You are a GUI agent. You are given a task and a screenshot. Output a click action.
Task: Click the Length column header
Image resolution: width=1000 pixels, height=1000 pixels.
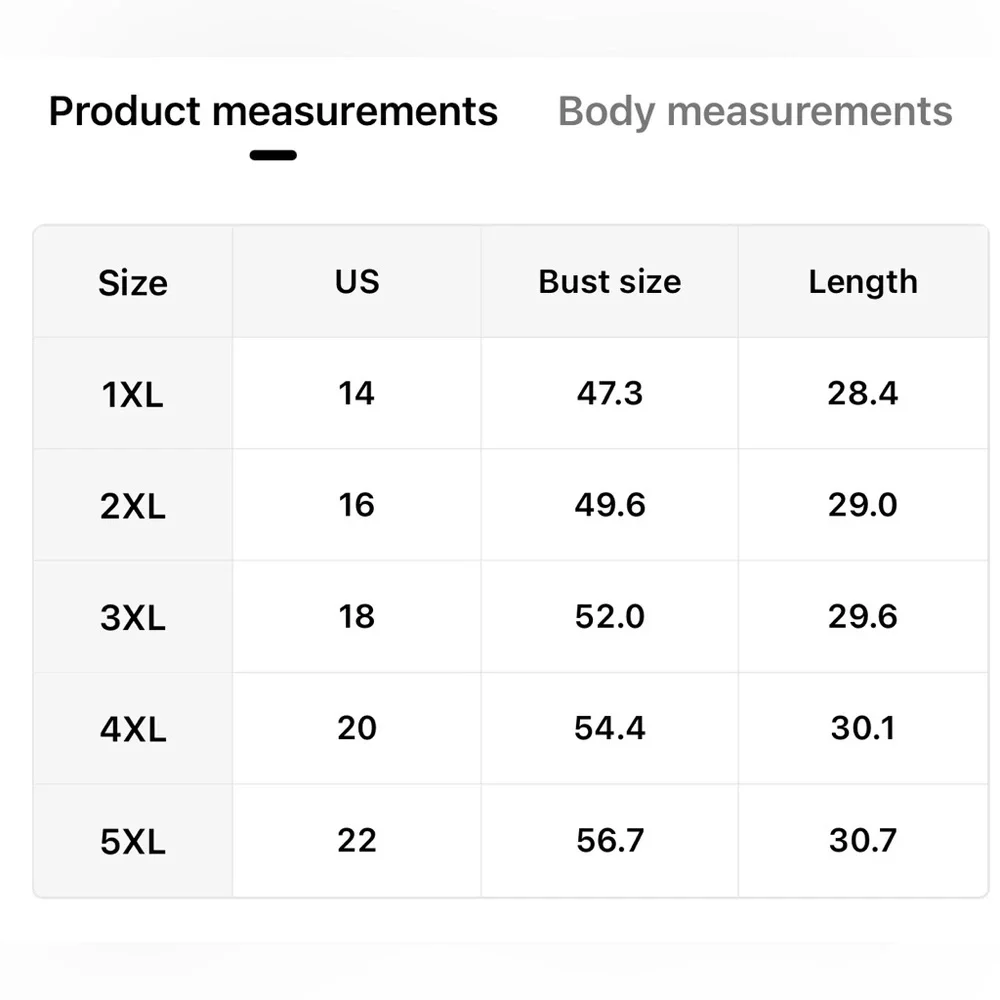(862, 282)
